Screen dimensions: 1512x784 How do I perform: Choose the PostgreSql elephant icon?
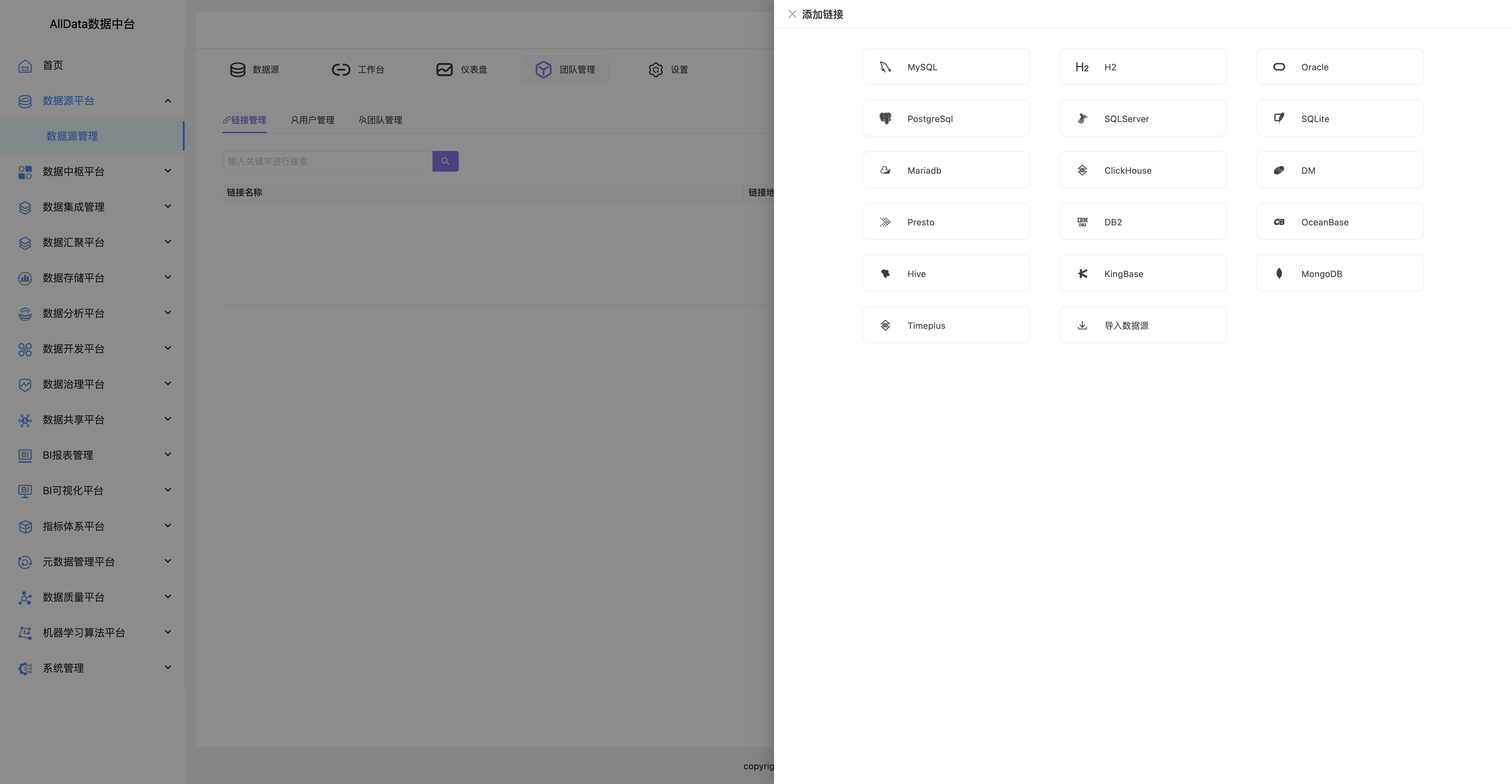885,118
